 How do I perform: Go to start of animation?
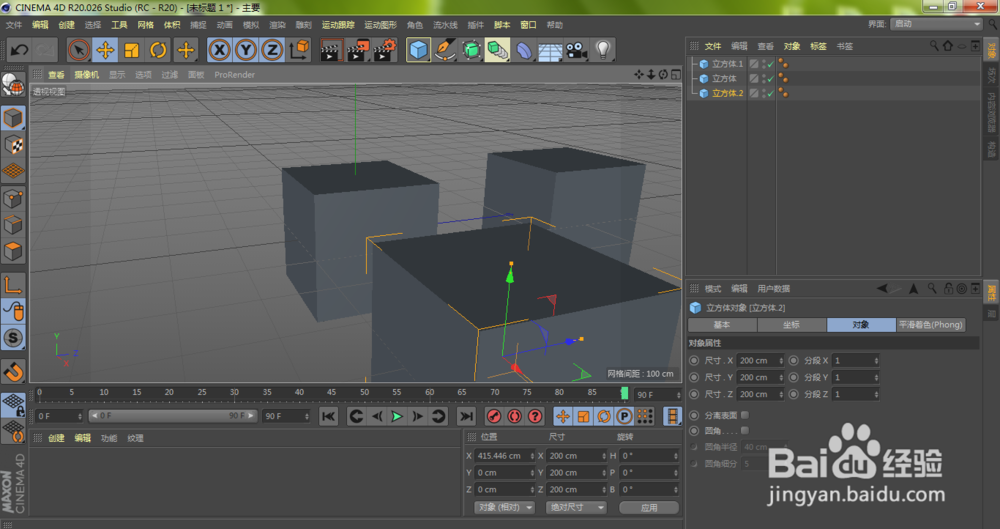tap(328, 417)
